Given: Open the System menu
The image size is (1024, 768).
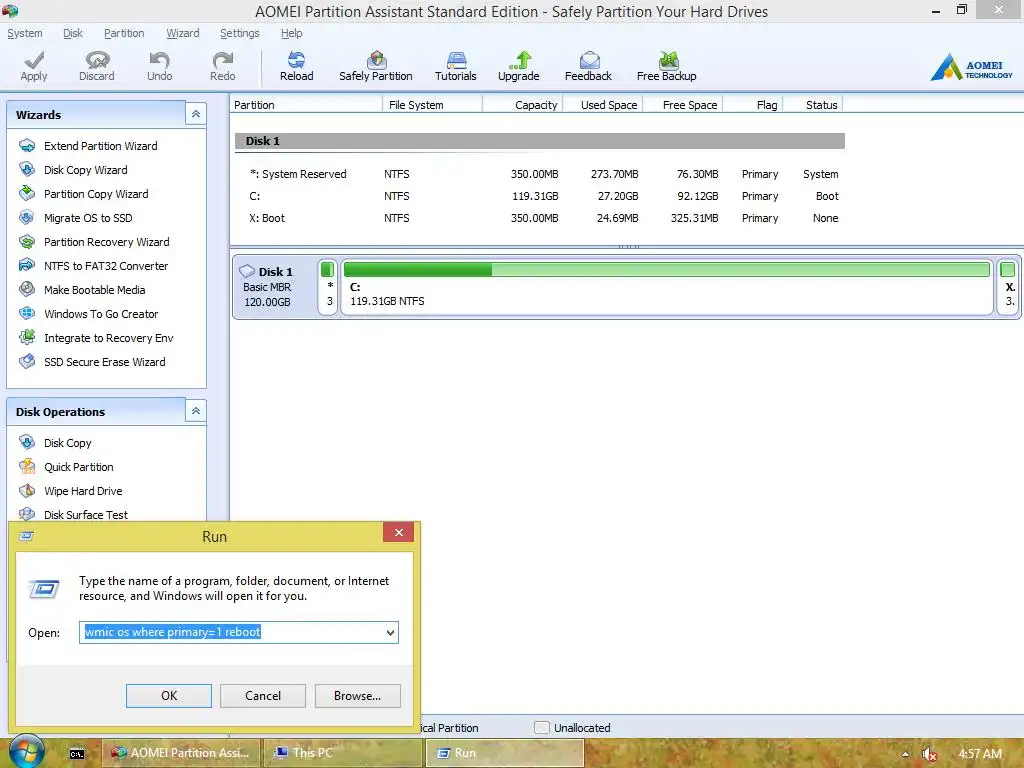Looking at the screenshot, I should tap(25, 33).
